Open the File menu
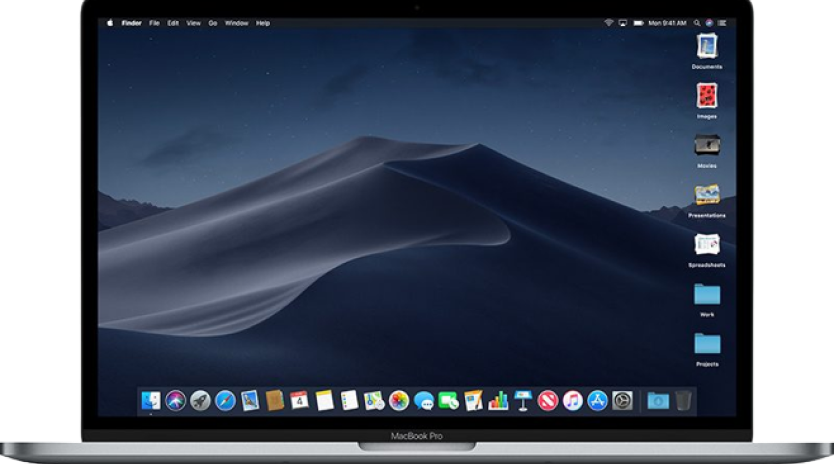This screenshot has width=834, height=464. 154,23
